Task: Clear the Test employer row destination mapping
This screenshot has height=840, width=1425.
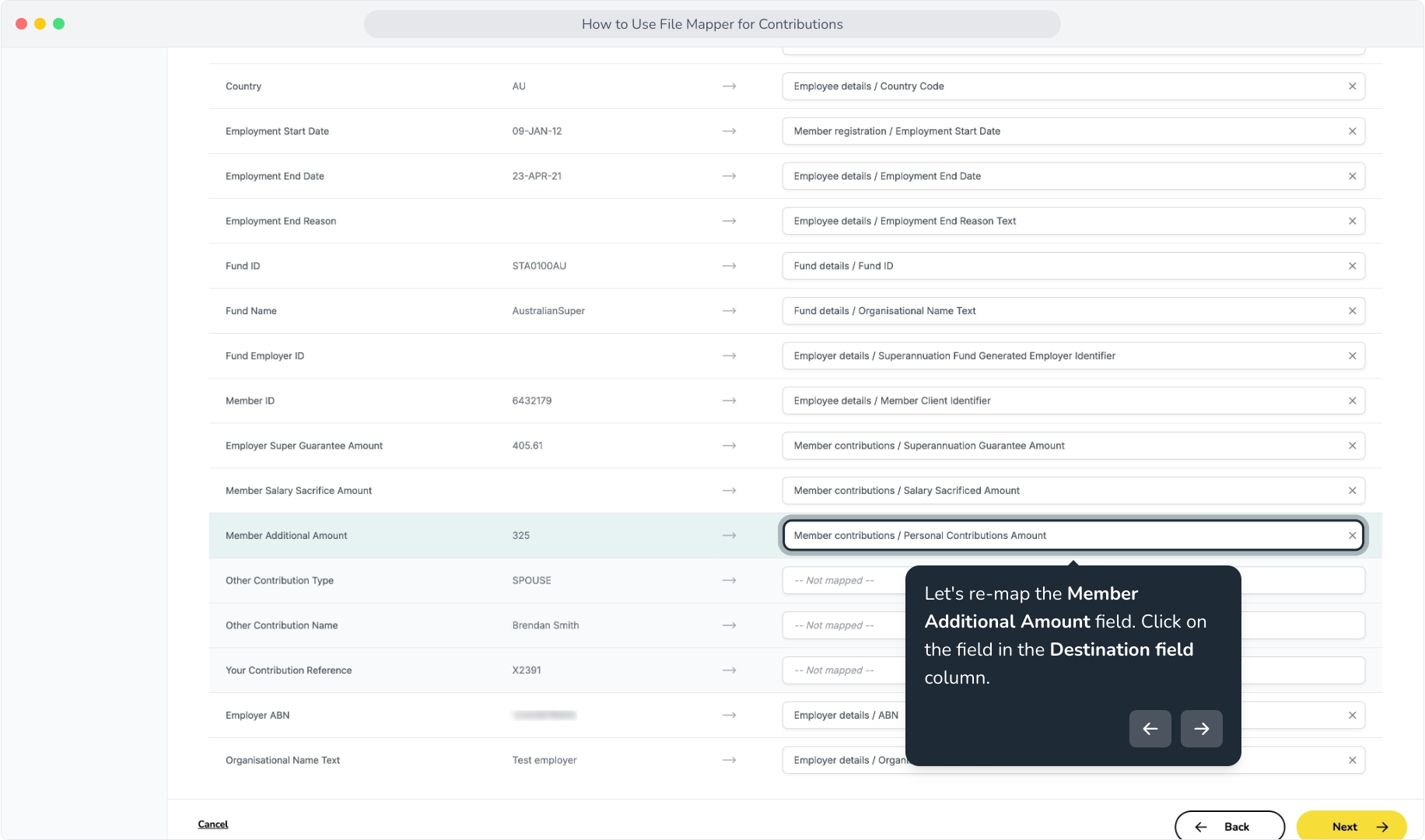Action: [1352, 761]
